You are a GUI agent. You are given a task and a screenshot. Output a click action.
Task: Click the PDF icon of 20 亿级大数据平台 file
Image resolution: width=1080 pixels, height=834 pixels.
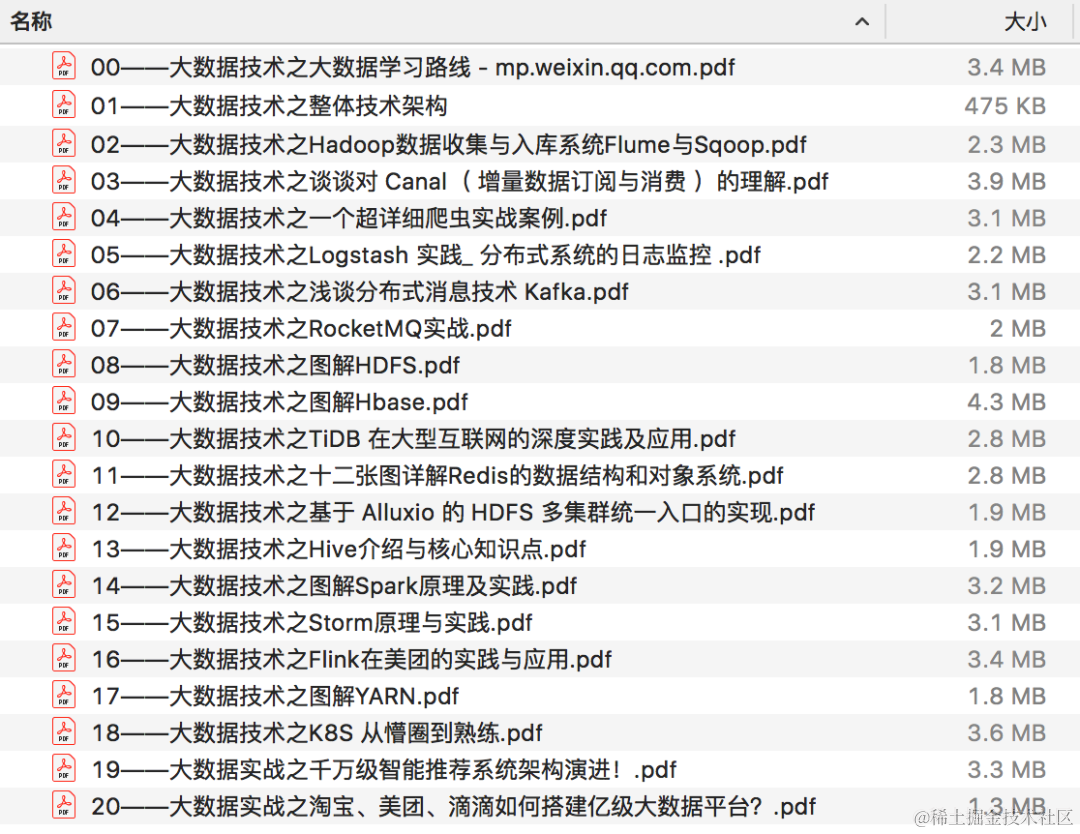click(x=63, y=806)
